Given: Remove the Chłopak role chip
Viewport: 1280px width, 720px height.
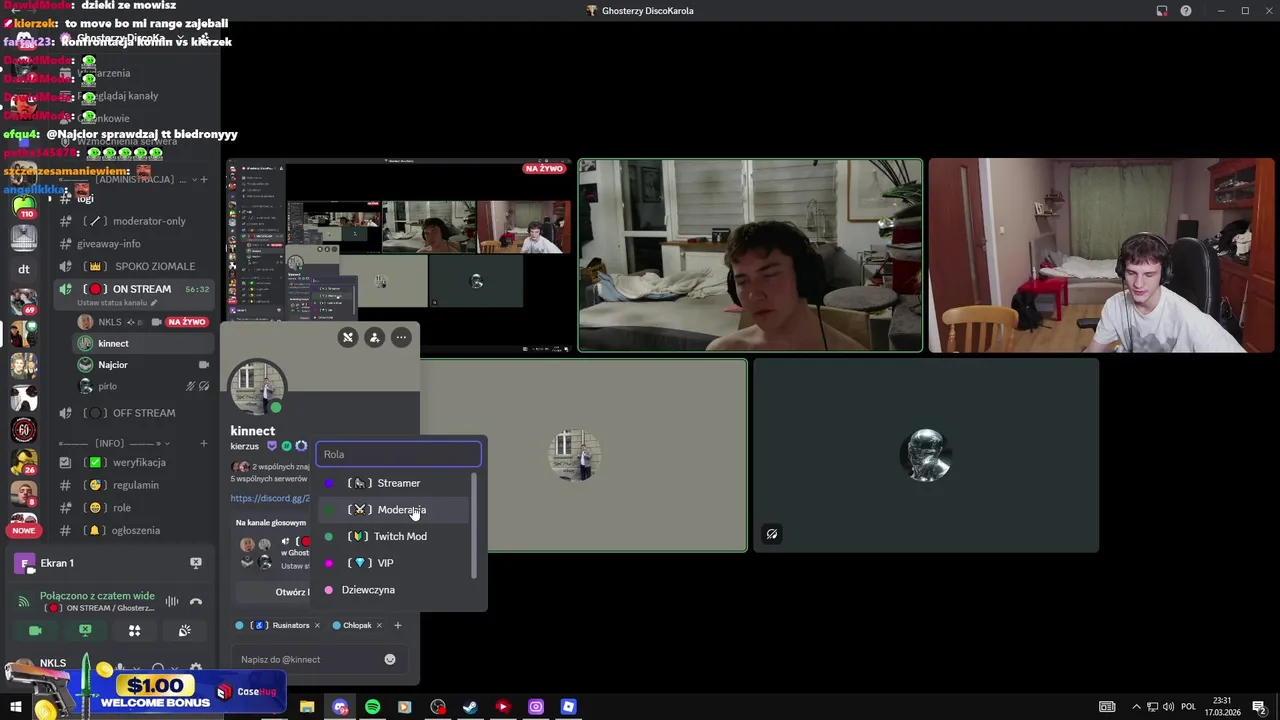Looking at the screenshot, I should (x=379, y=625).
